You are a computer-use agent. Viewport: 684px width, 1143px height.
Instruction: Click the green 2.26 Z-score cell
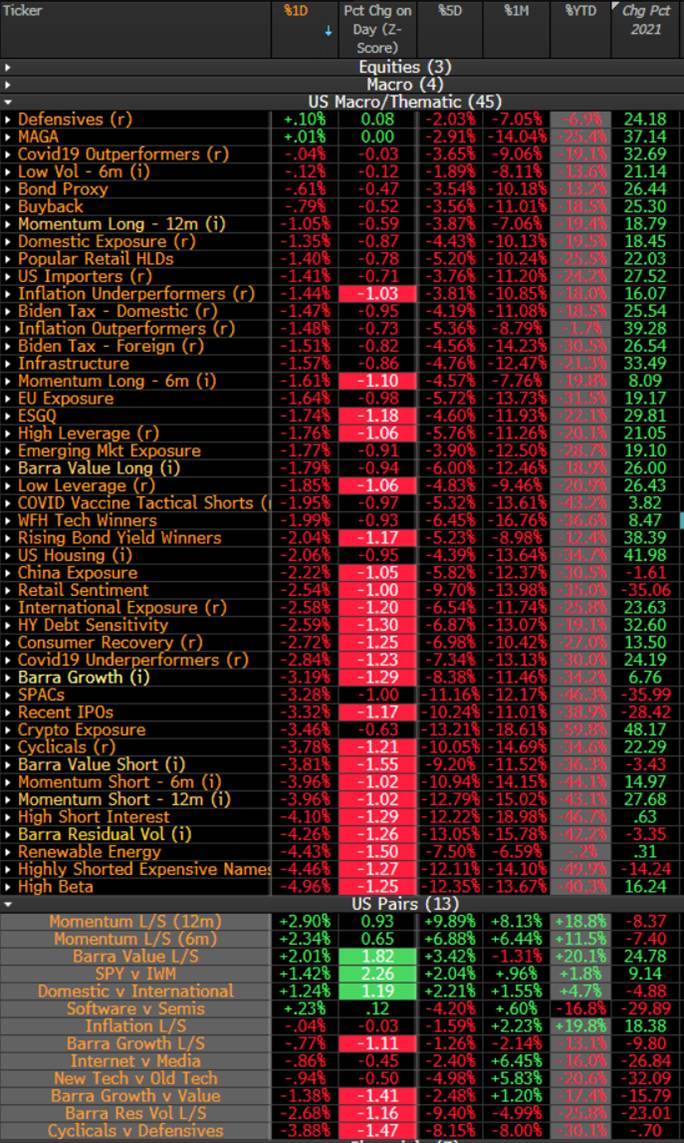(x=376, y=974)
